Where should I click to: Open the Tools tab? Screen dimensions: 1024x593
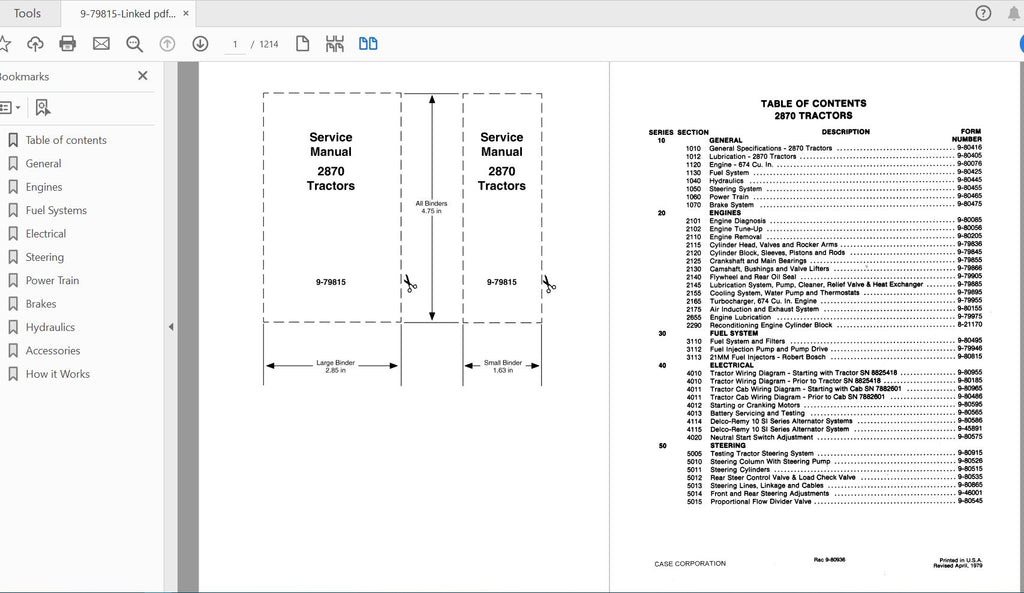click(27, 13)
